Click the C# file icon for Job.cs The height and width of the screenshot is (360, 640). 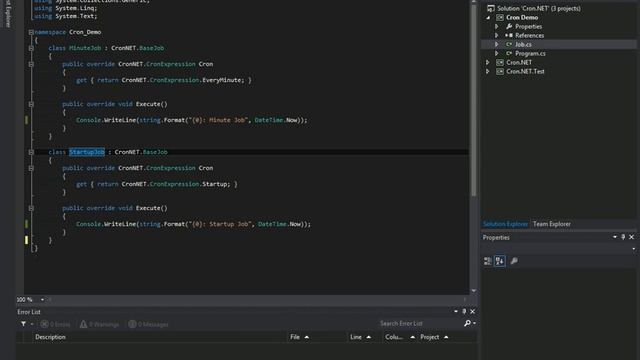(x=509, y=44)
